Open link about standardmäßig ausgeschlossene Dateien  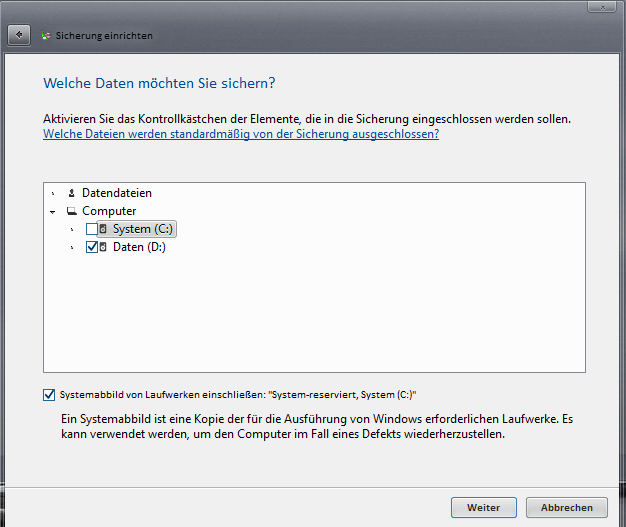(241, 134)
